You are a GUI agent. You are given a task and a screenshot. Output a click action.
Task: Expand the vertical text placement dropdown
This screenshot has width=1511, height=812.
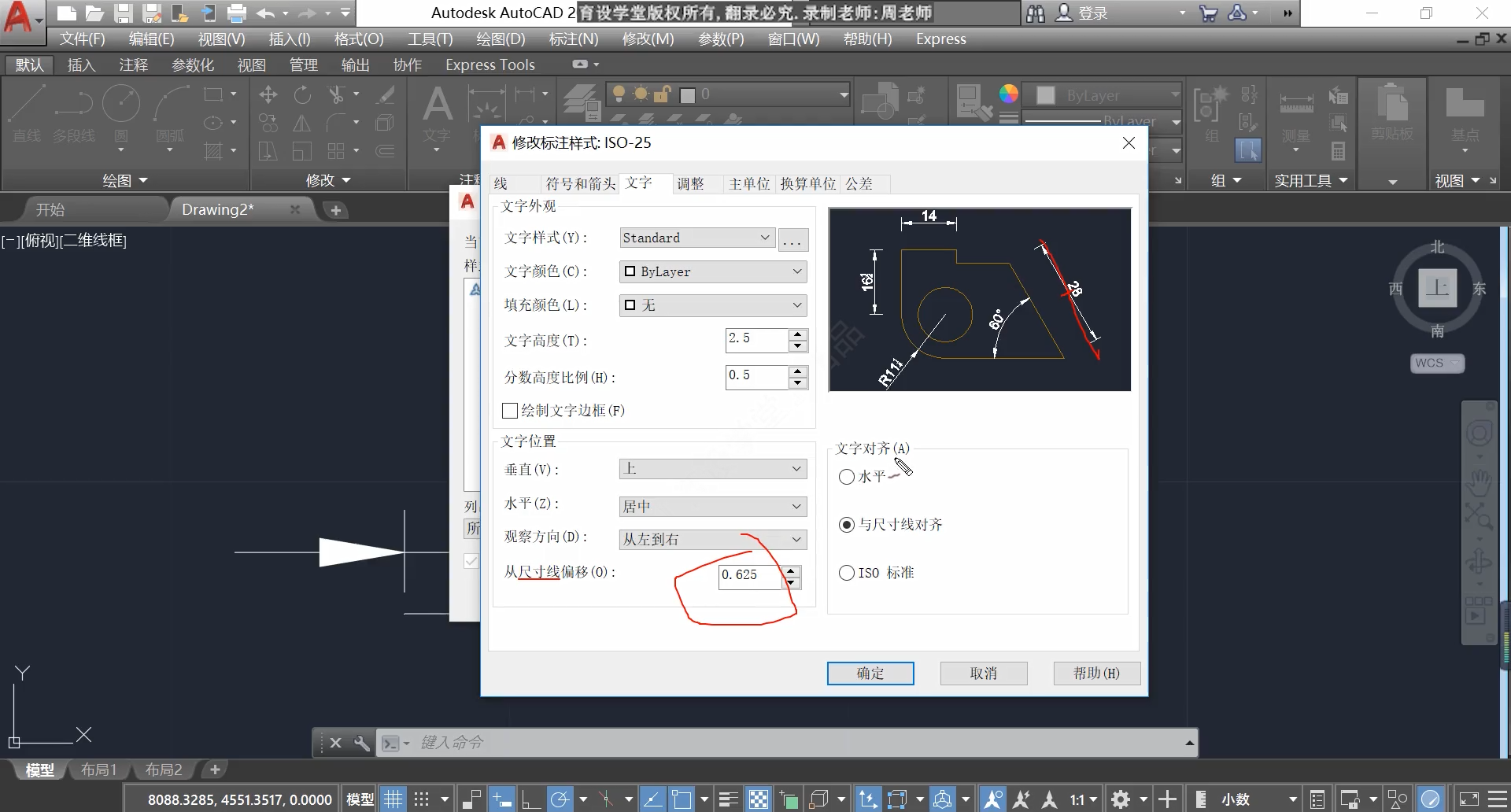point(712,469)
